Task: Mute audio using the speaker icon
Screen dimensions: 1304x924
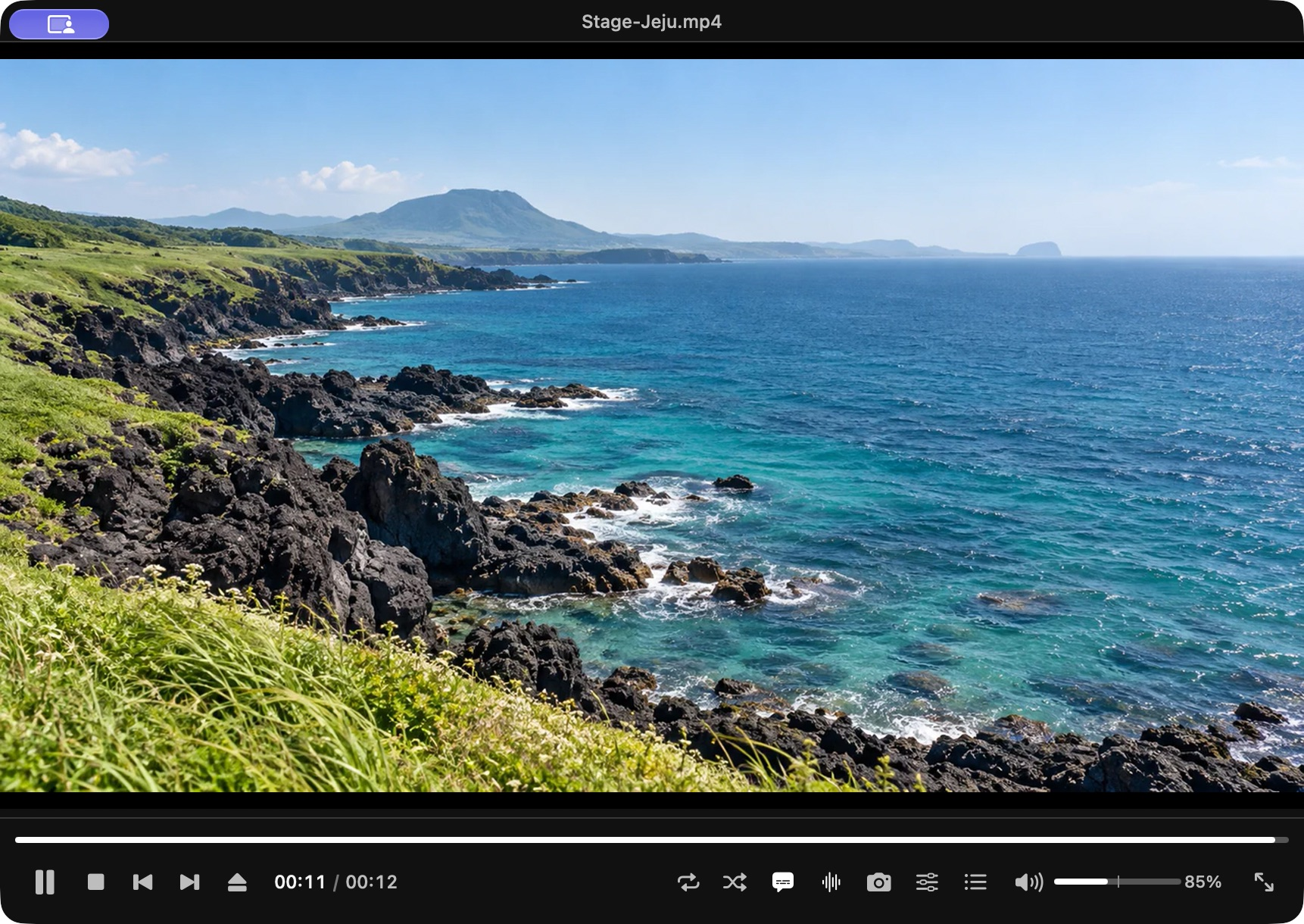Action: coord(1029,882)
